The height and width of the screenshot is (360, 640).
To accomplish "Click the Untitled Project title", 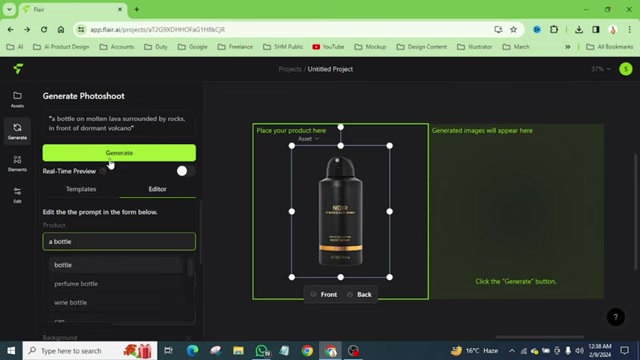I will 330,69.
